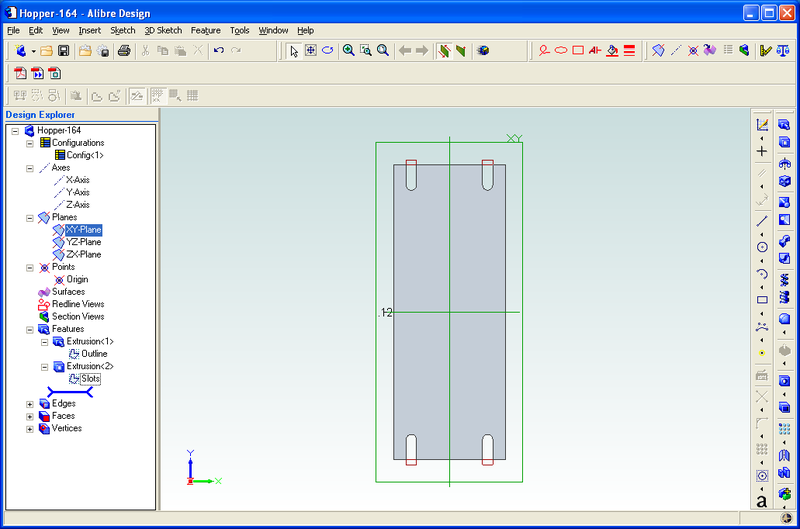Click the Measurement tool ruler icon

(x=765, y=50)
